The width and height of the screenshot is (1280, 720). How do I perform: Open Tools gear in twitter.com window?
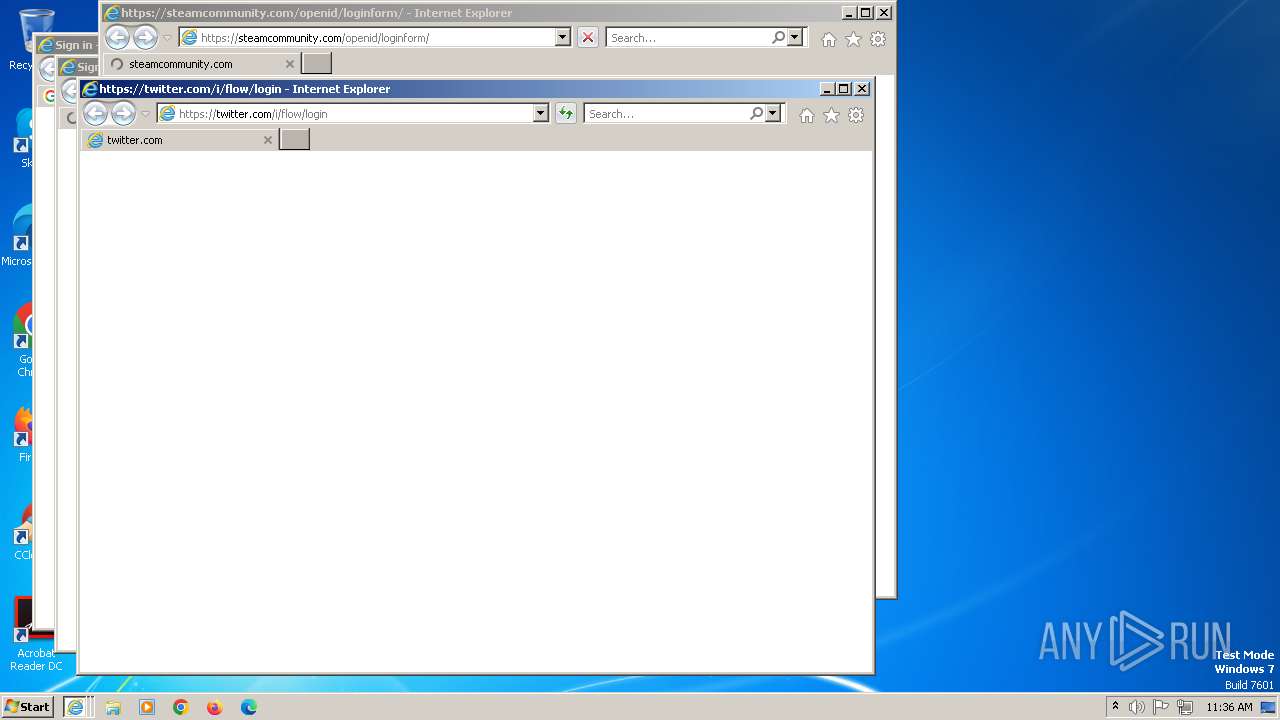tap(856, 115)
